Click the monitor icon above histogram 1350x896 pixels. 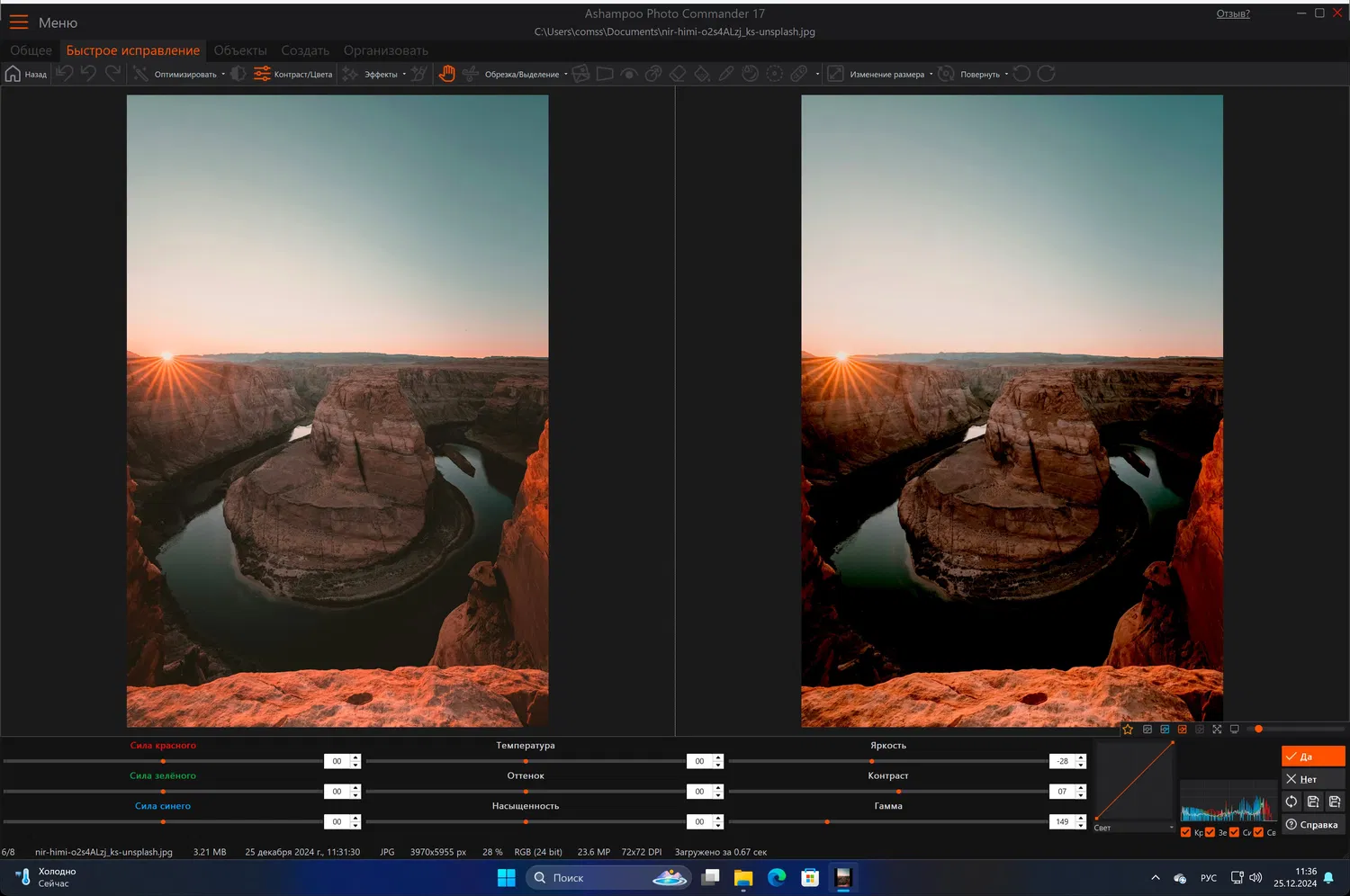1235,730
